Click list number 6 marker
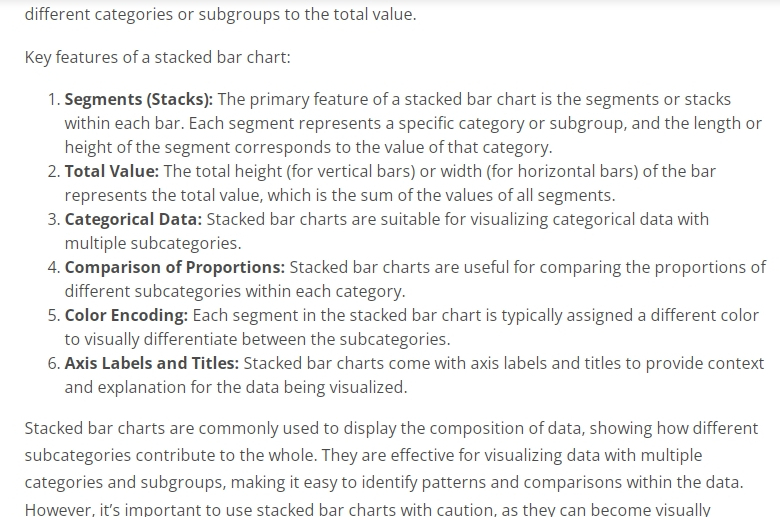This screenshot has height=517, width=780. click(54, 363)
